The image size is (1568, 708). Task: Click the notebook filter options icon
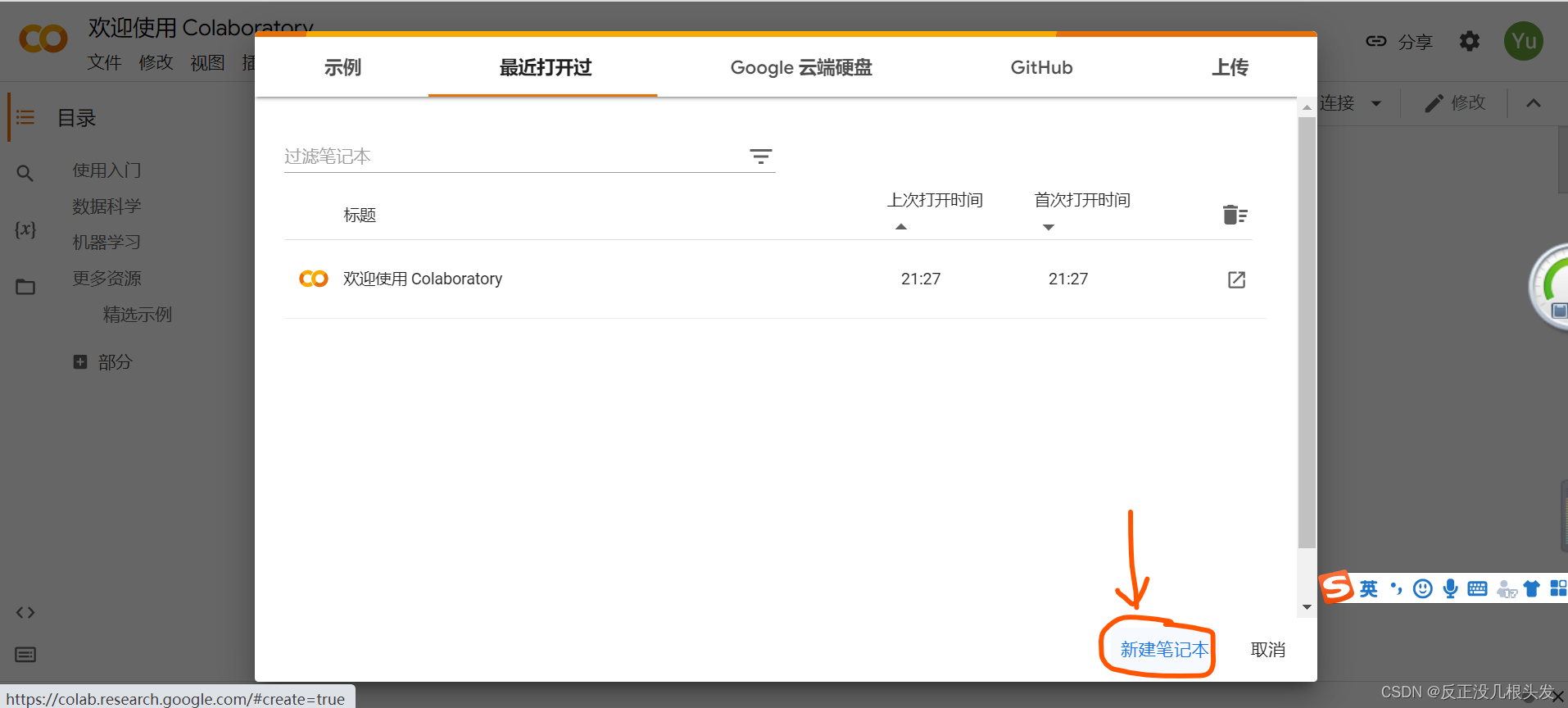761,157
